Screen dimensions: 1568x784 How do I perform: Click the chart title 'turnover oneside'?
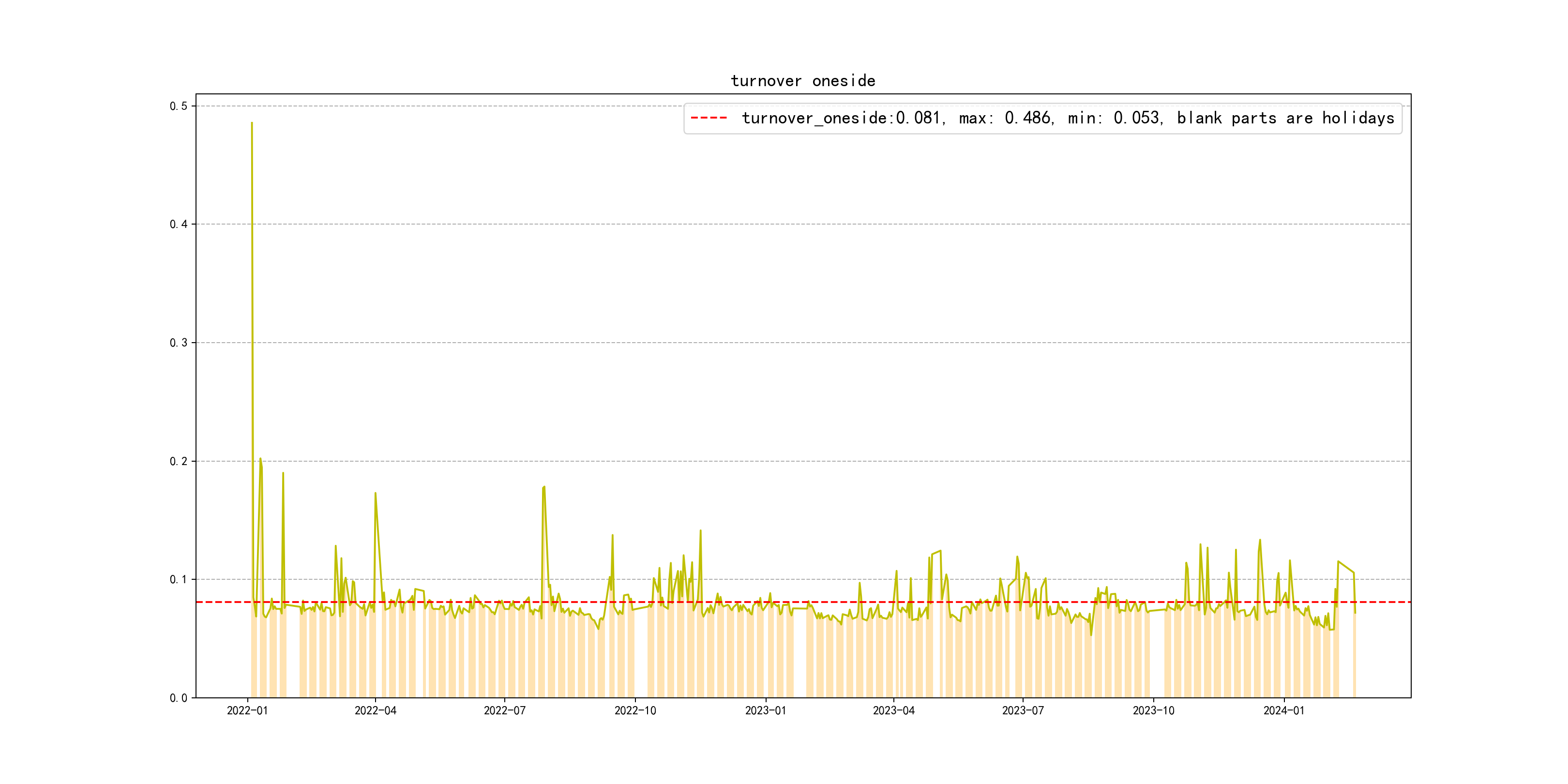pyautogui.click(x=802, y=81)
